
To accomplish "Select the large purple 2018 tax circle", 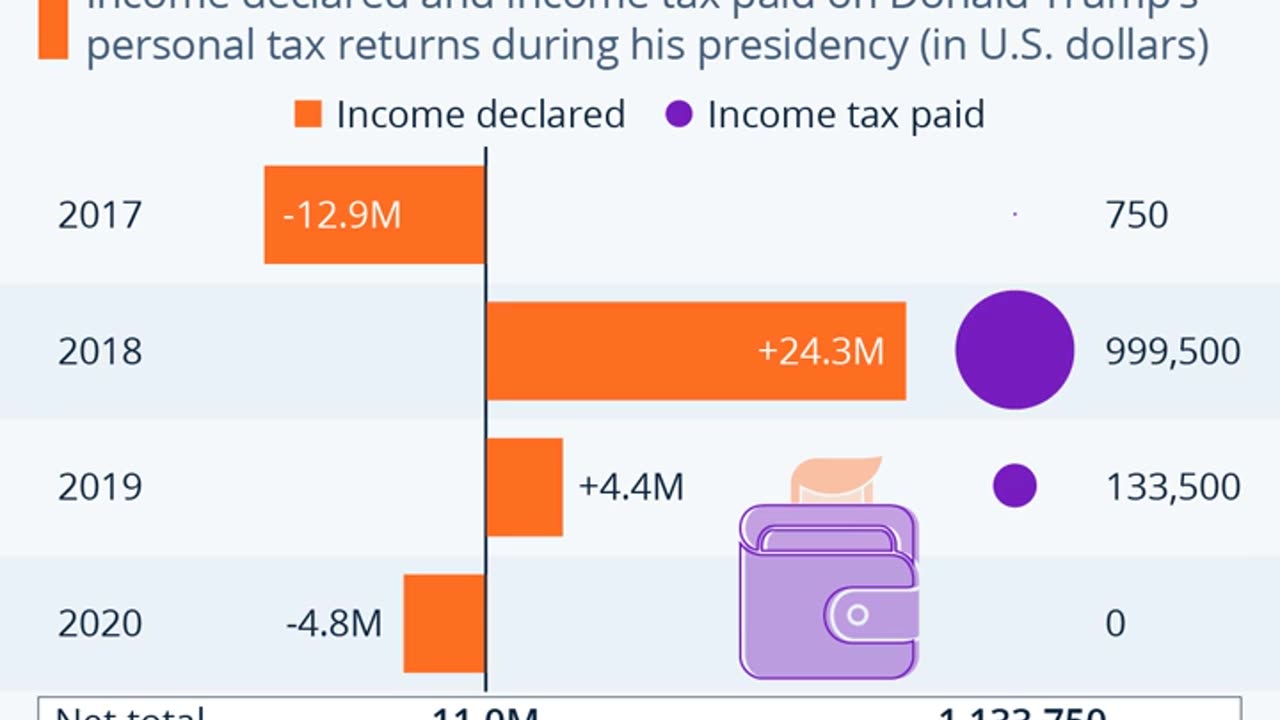I will 1014,350.
